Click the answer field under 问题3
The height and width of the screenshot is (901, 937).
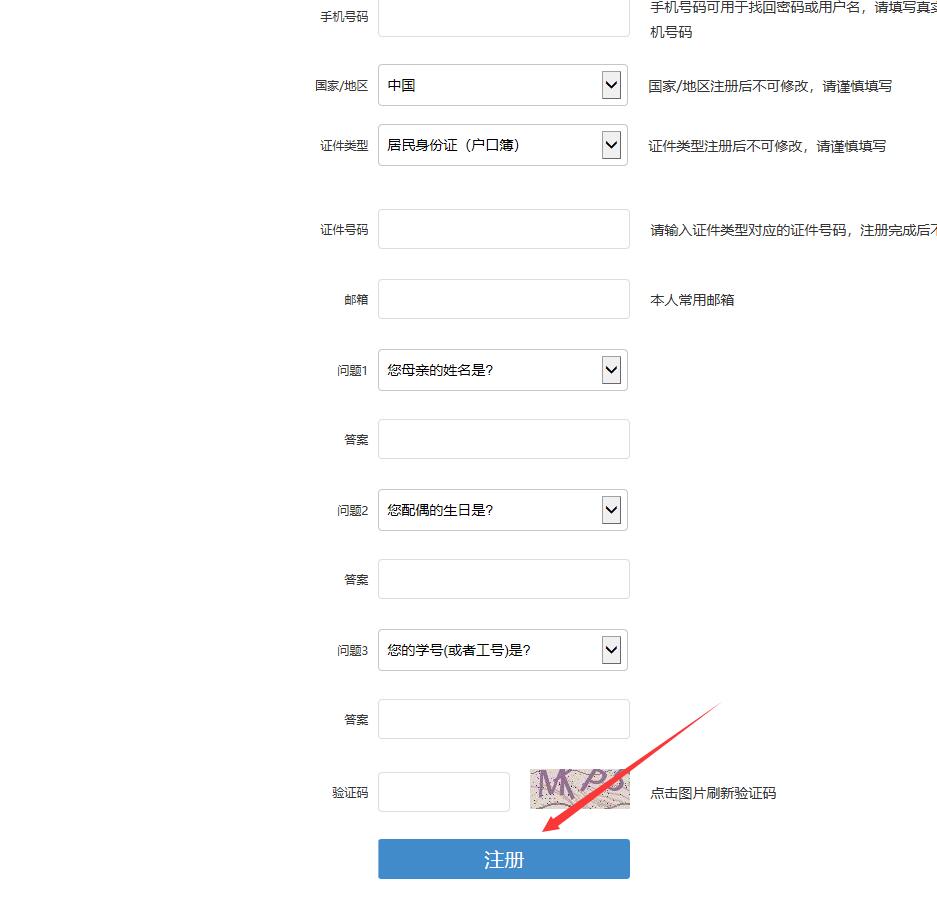503,719
